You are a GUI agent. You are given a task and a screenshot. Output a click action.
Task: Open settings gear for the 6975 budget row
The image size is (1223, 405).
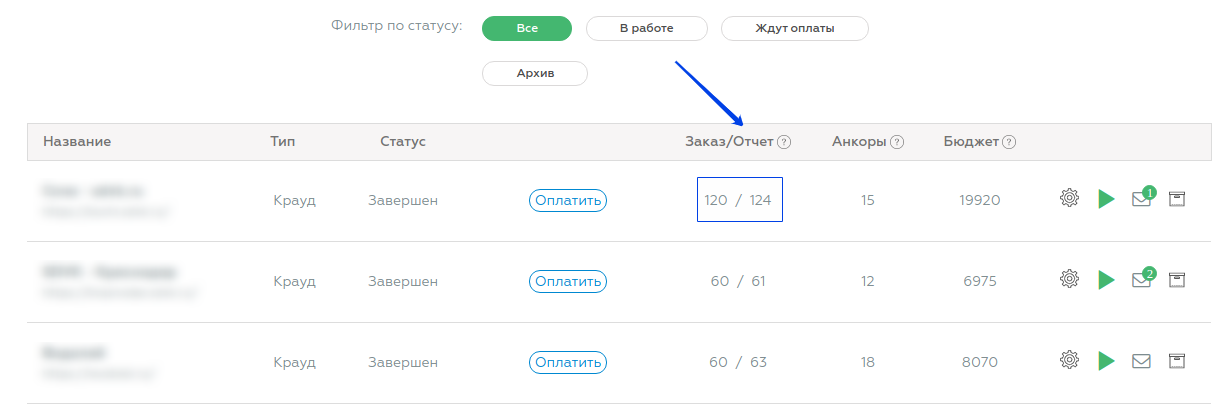(x=1069, y=280)
